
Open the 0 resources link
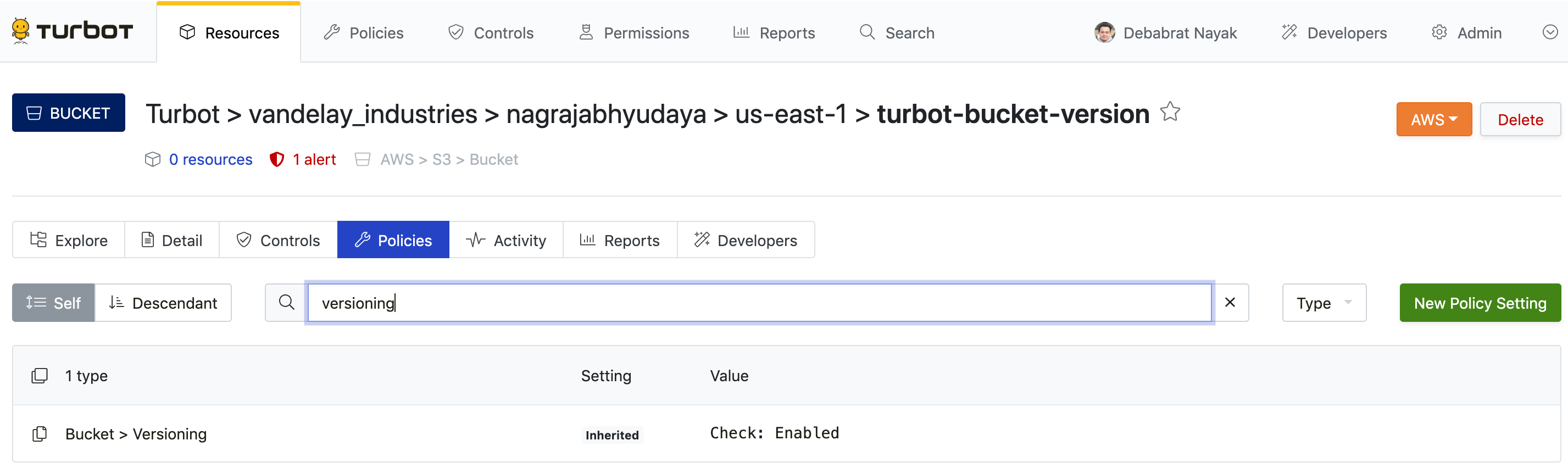point(210,159)
